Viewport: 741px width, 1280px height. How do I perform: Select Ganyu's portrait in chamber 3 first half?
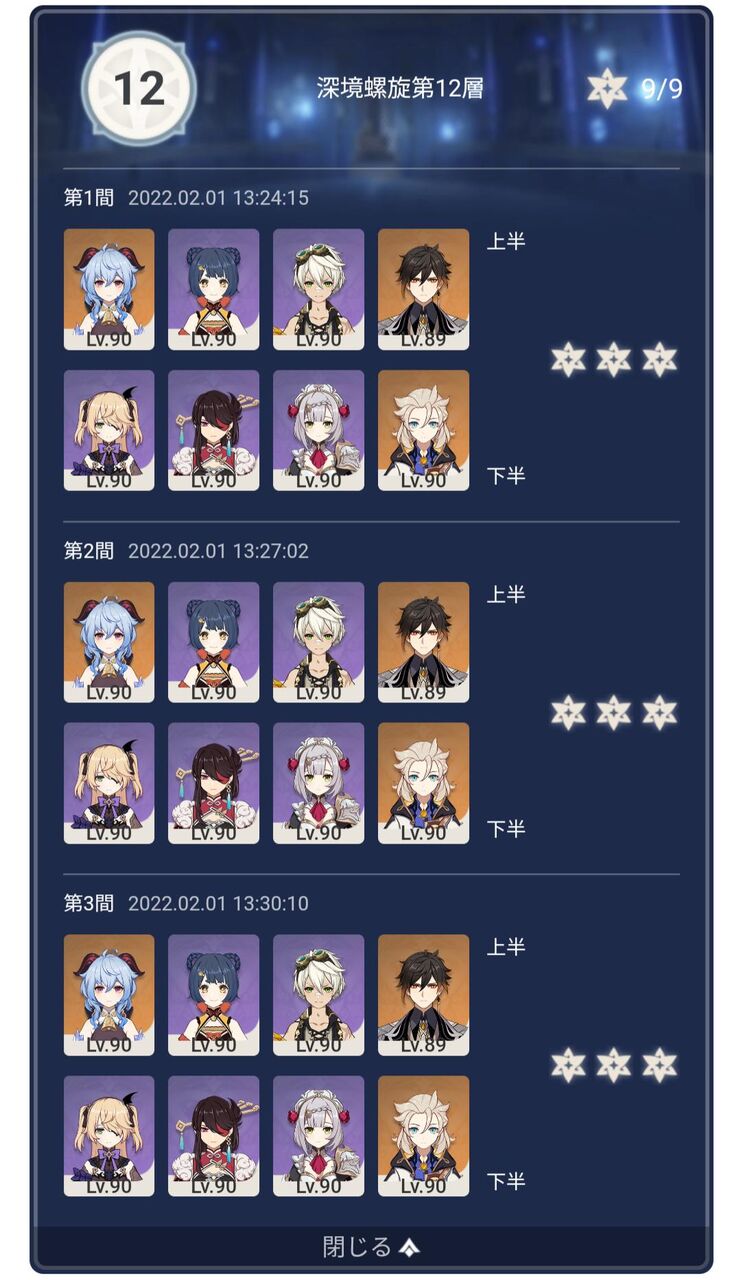pos(109,995)
